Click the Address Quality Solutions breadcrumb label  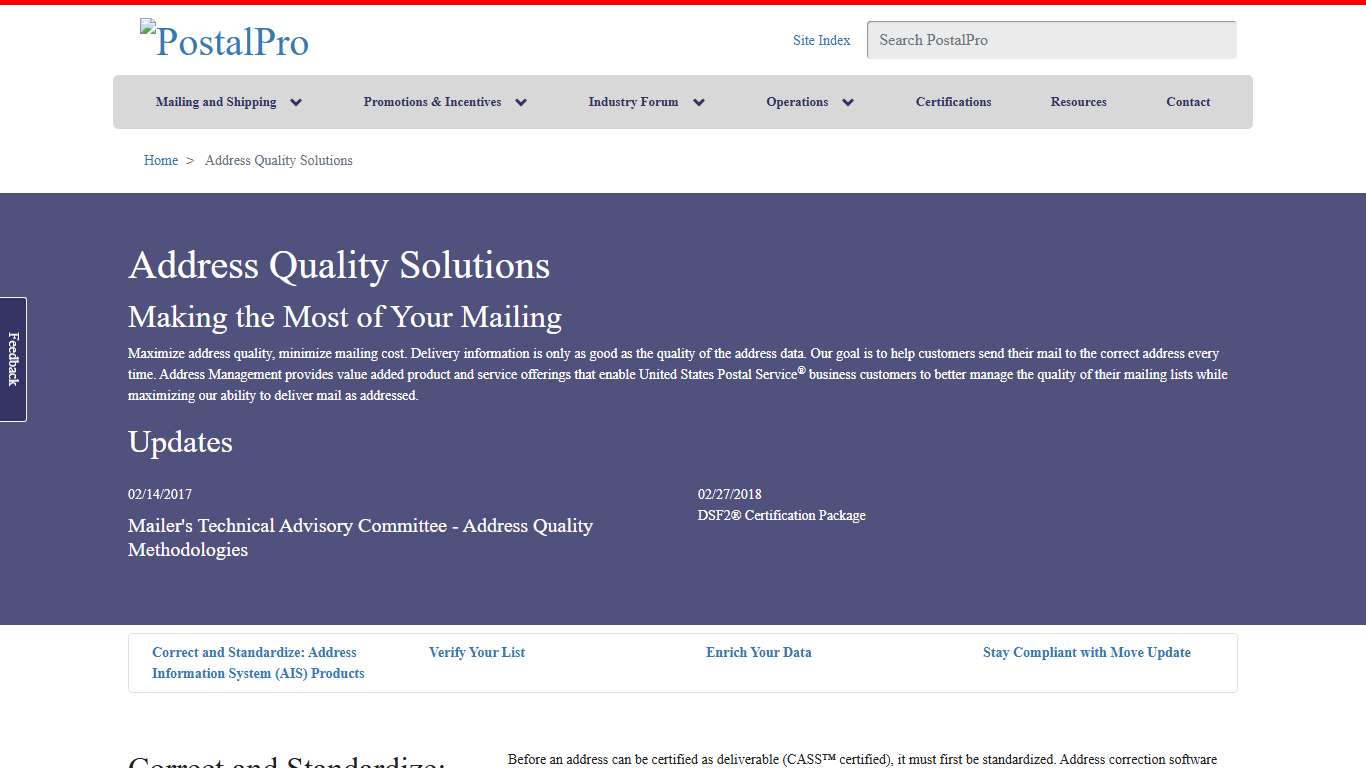[x=278, y=160]
